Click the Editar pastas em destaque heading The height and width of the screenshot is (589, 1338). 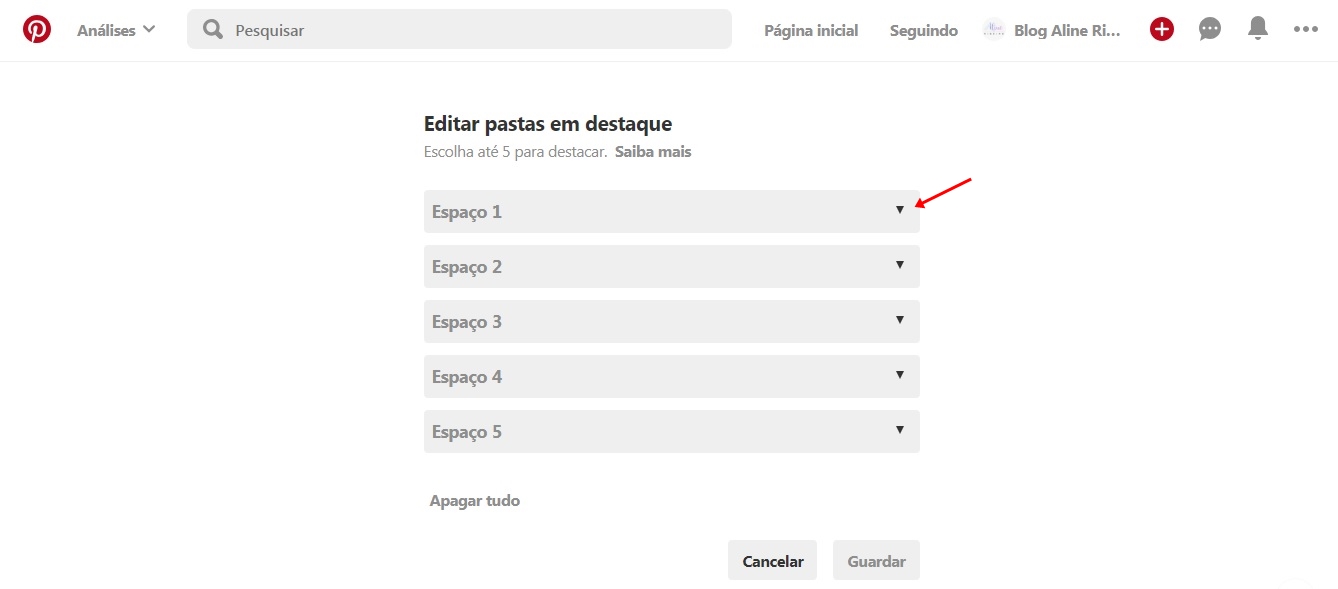(x=548, y=124)
